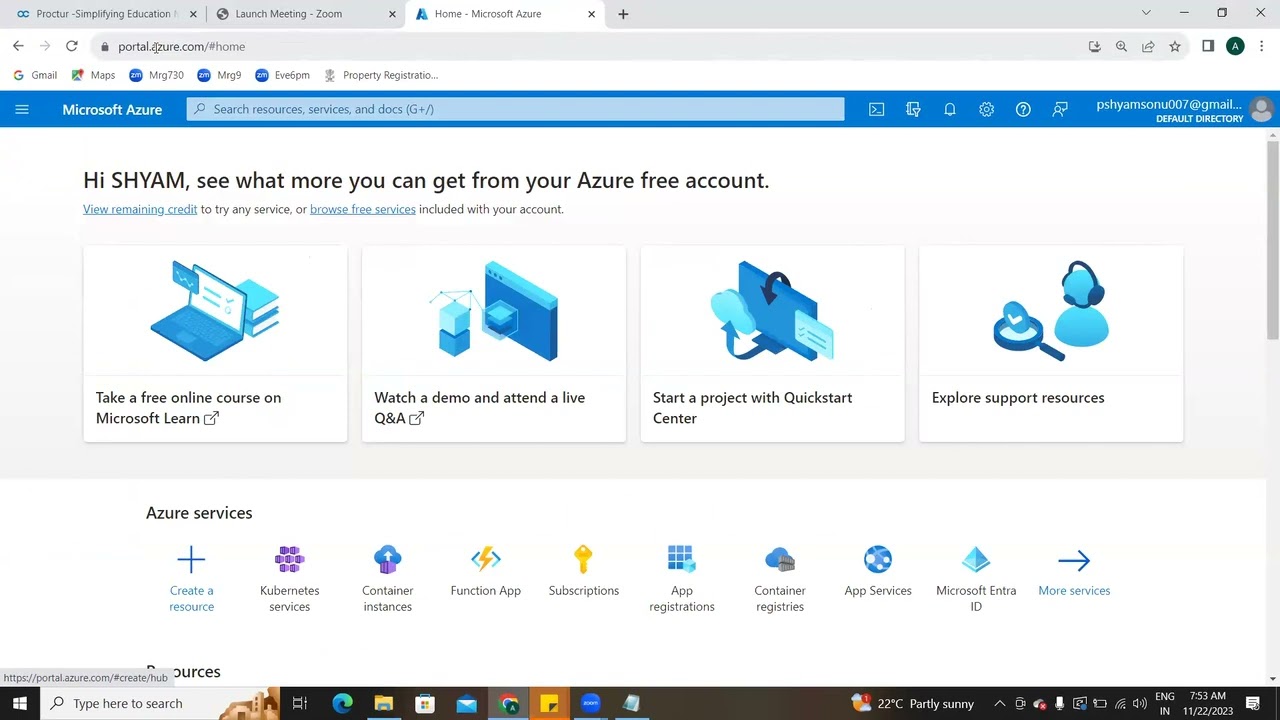Open Start a project Quickstart Center card
Viewport: 1280px width, 720px height.
[x=772, y=343]
